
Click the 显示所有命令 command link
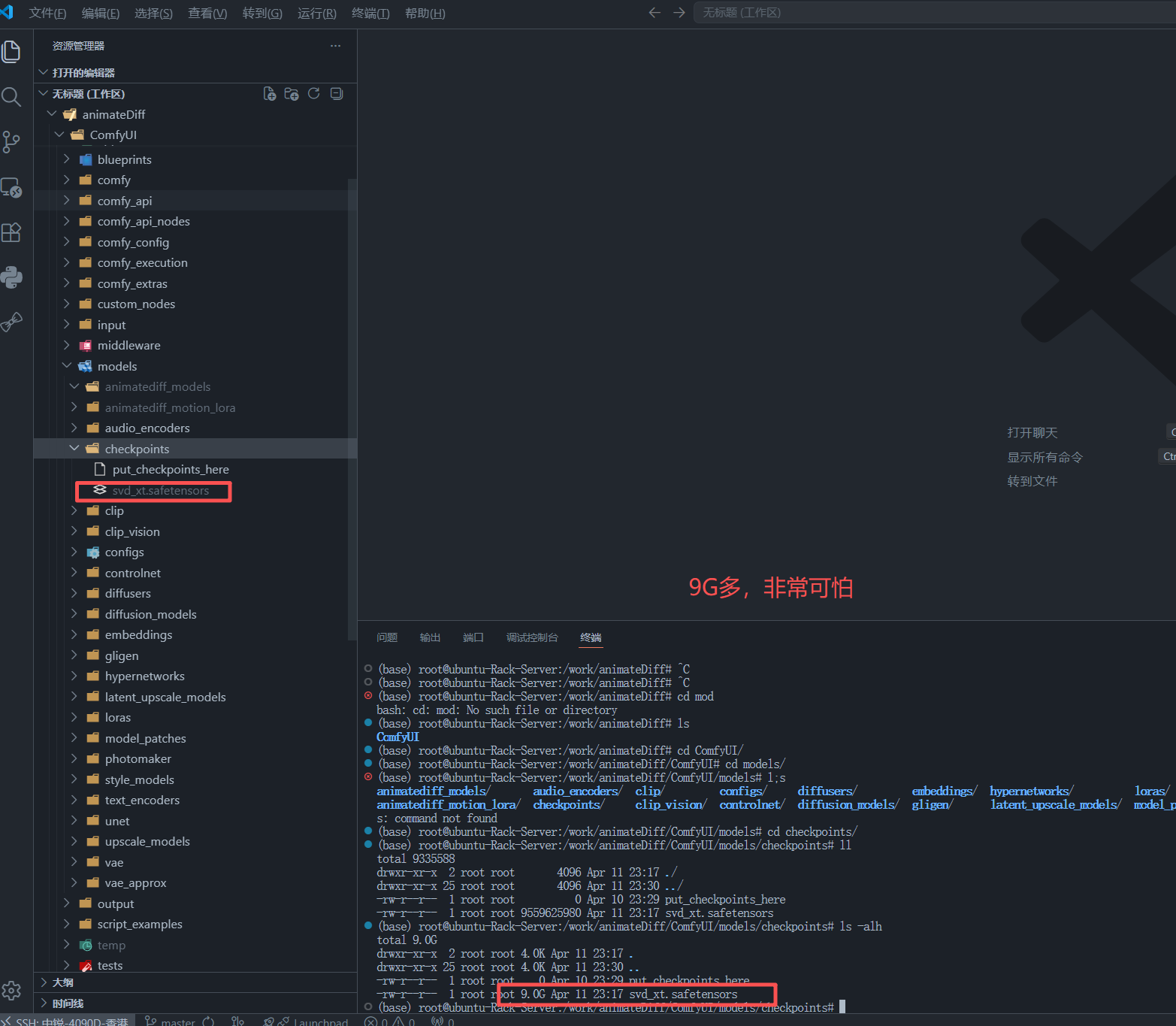tap(1045, 457)
